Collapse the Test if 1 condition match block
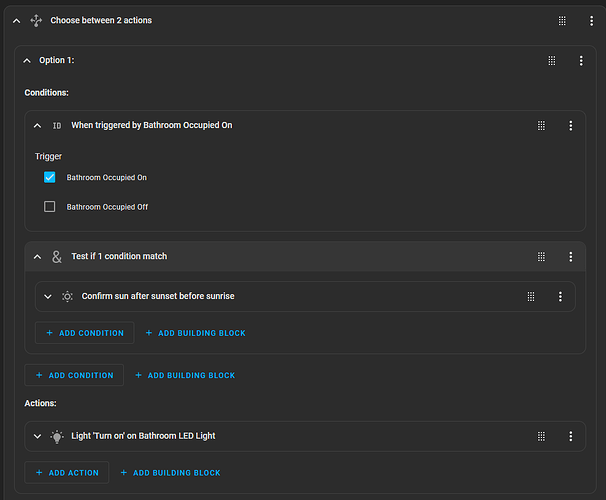 tap(37, 257)
